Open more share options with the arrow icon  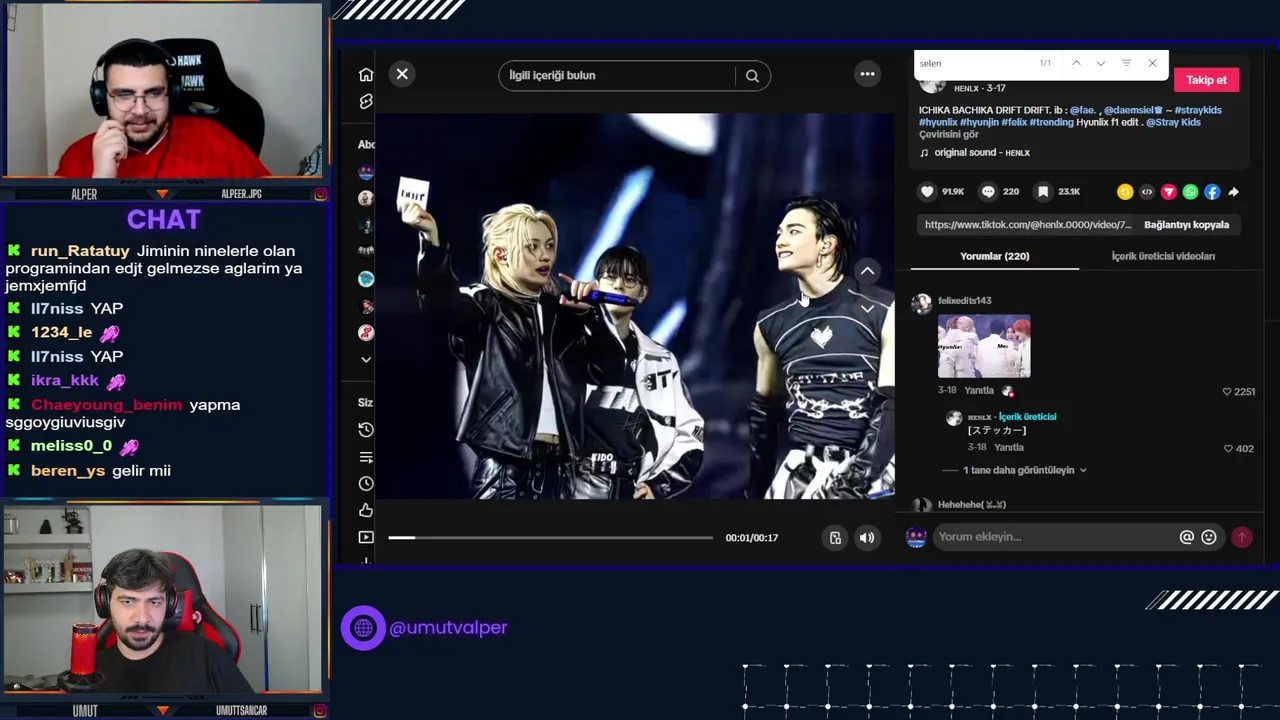tap(1234, 192)
